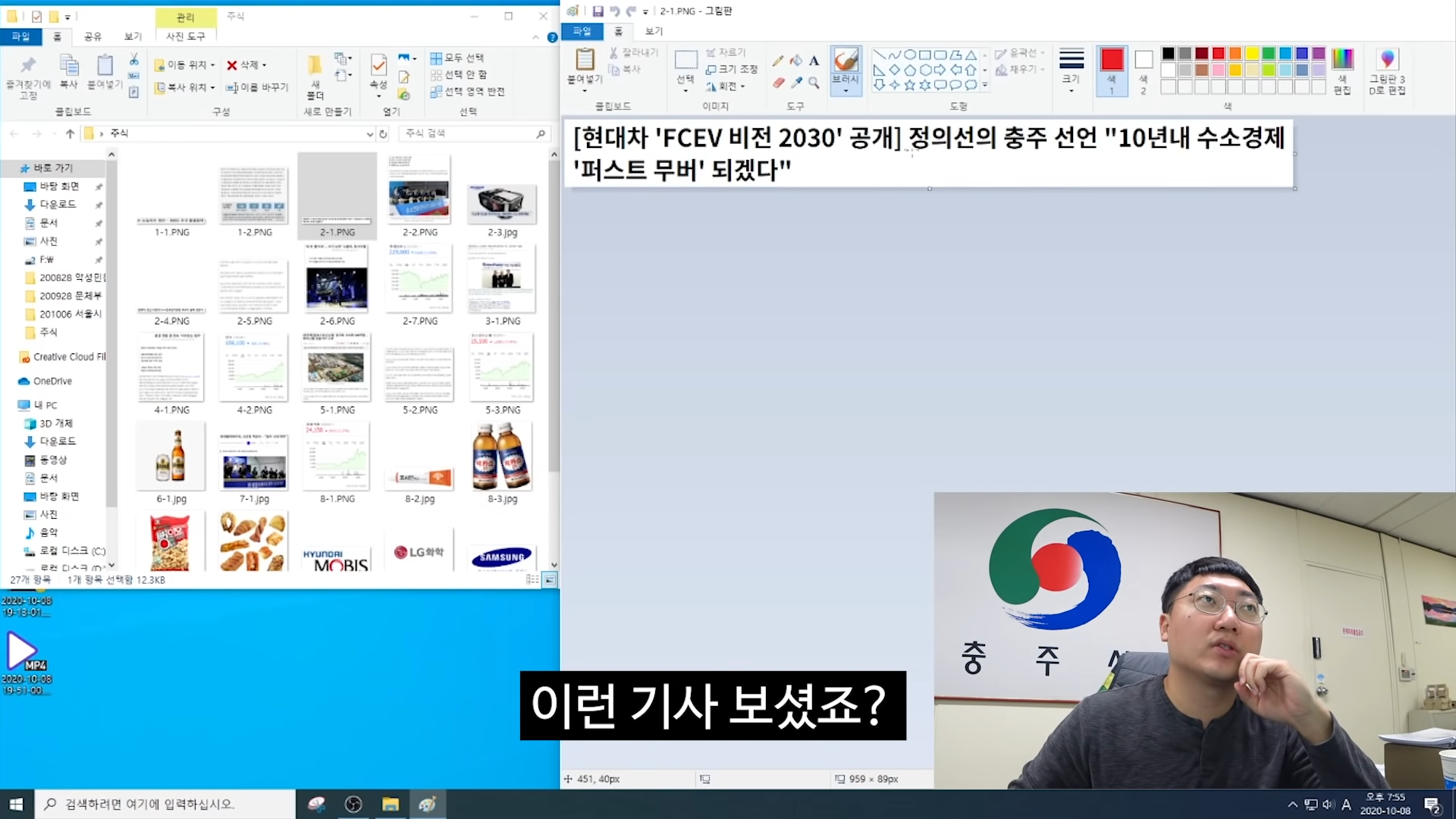This screenshot has height=819, width=1456.
Task: Click the Cut scissors icon in Explorer ribbon
Action: (x=133, y=59)
